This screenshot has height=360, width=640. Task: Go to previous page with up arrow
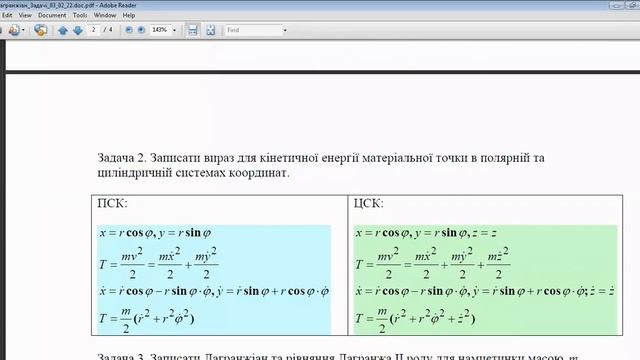[x=62, y=30]
